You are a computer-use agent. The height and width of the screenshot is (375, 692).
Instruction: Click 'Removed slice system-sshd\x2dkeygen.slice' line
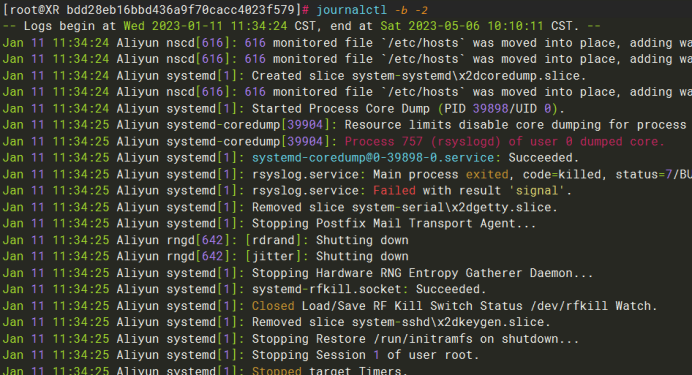coord(276,322)
